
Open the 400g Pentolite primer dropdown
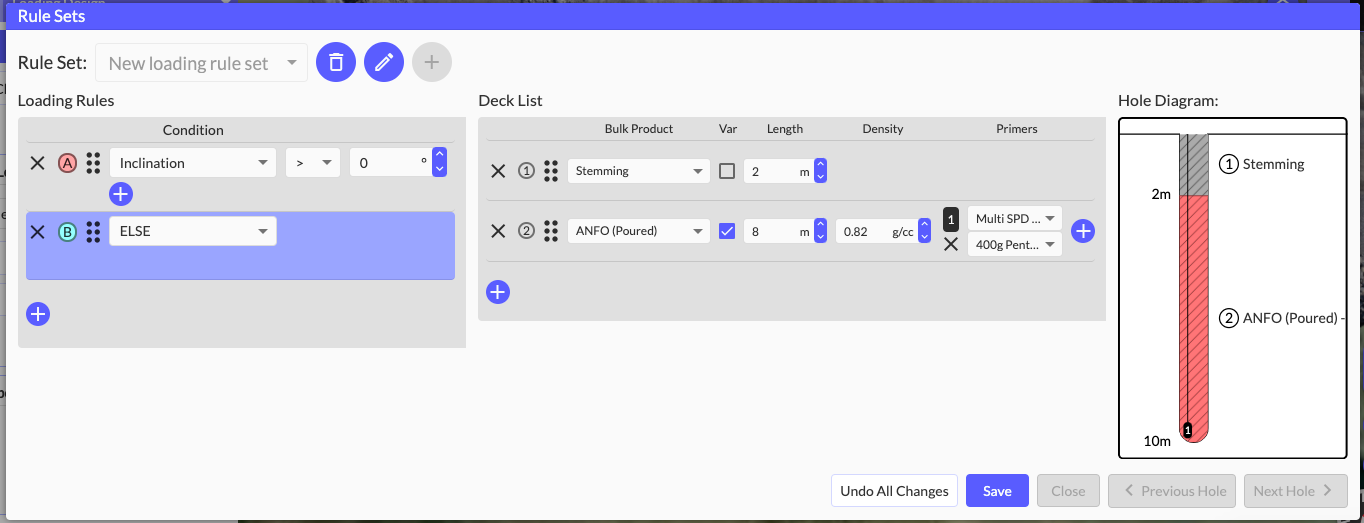coord(1014,244)
